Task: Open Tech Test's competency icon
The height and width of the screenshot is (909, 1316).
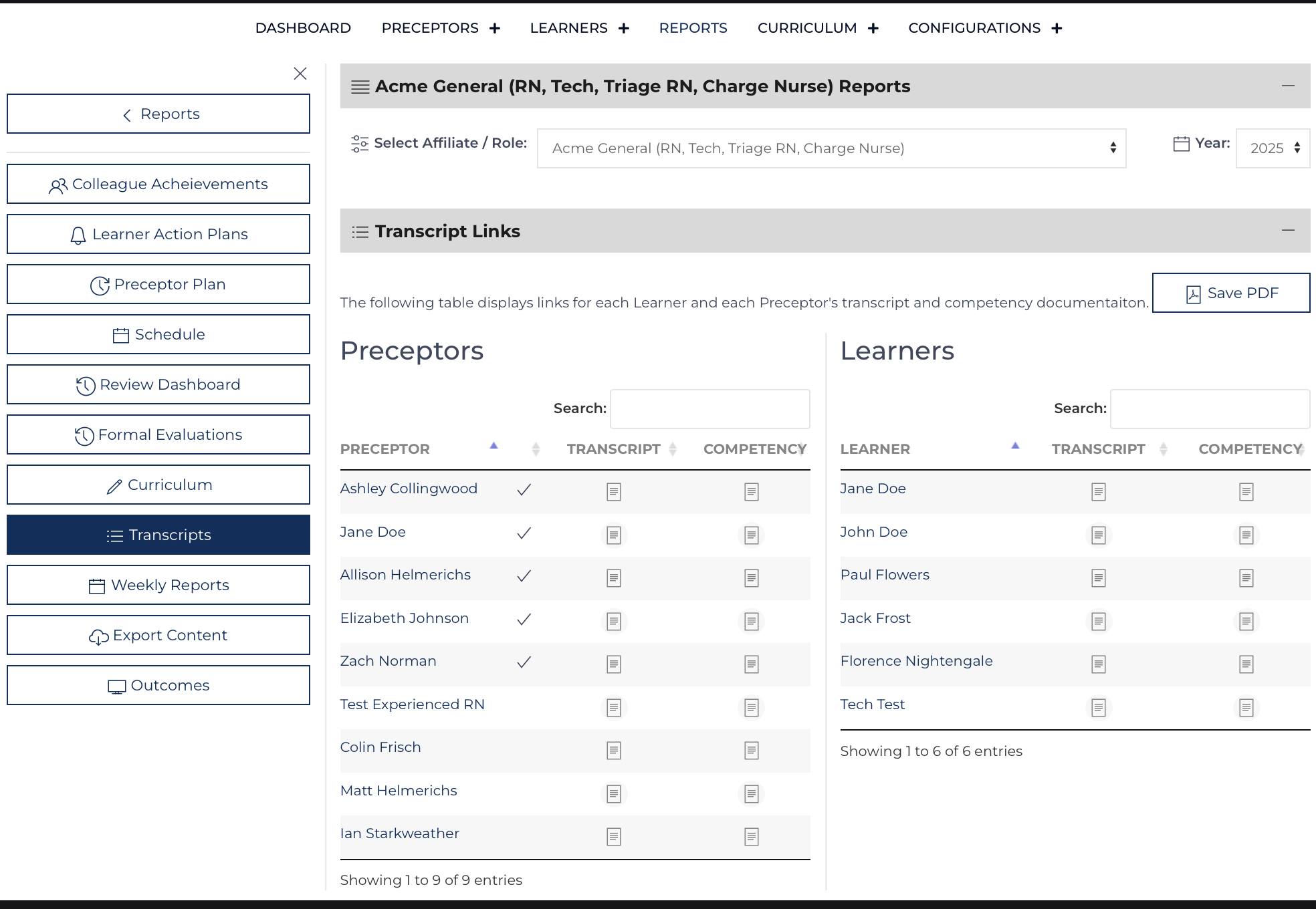Action: coord(1246,708)
